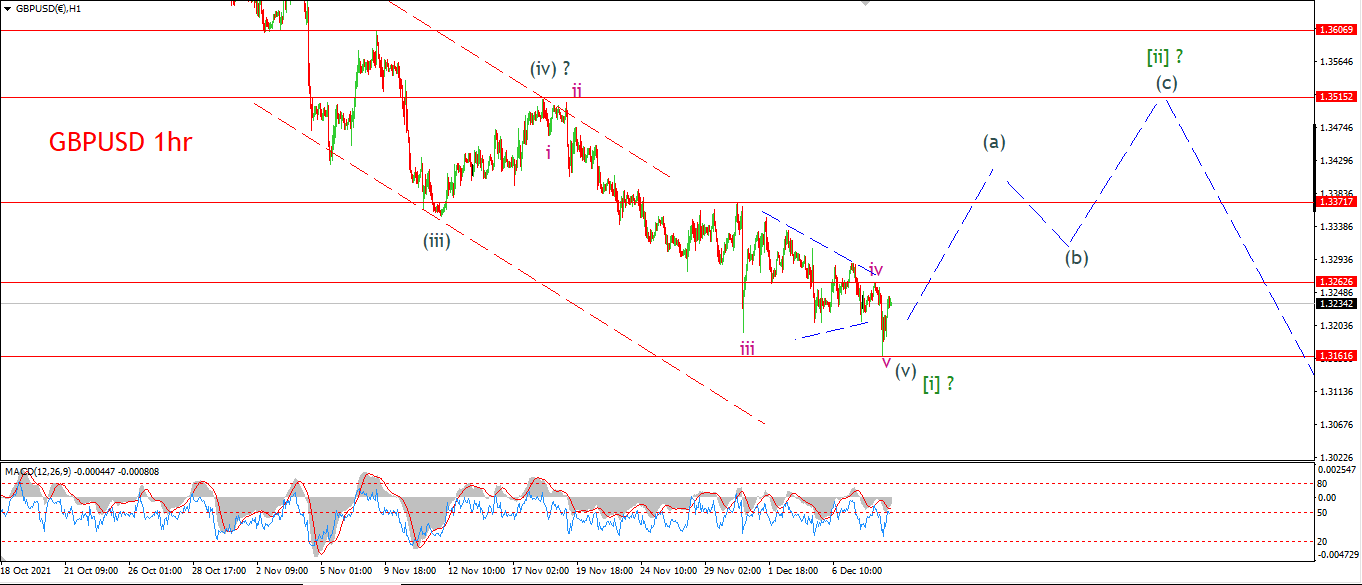Click the (b) projection wave label
The width and height of the screenshot is (1362, 585).
point(1076,258)
